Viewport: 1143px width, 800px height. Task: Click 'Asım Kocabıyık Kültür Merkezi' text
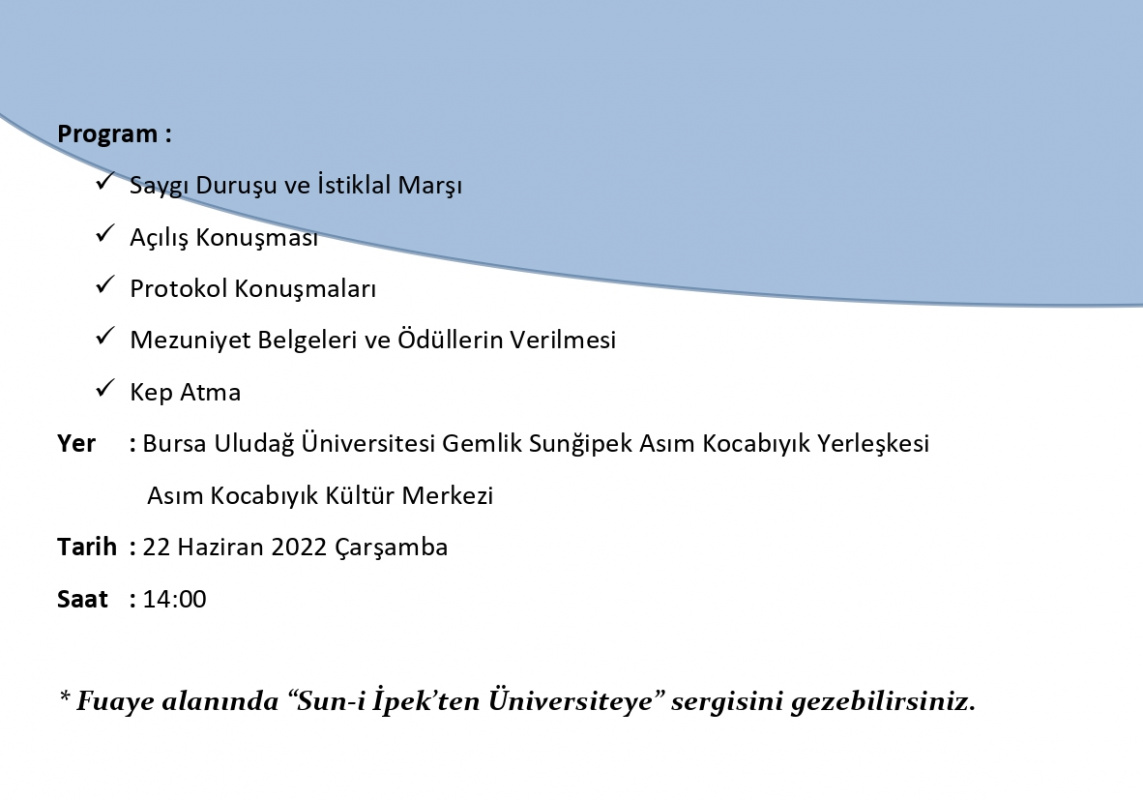(x=320, y=496)
